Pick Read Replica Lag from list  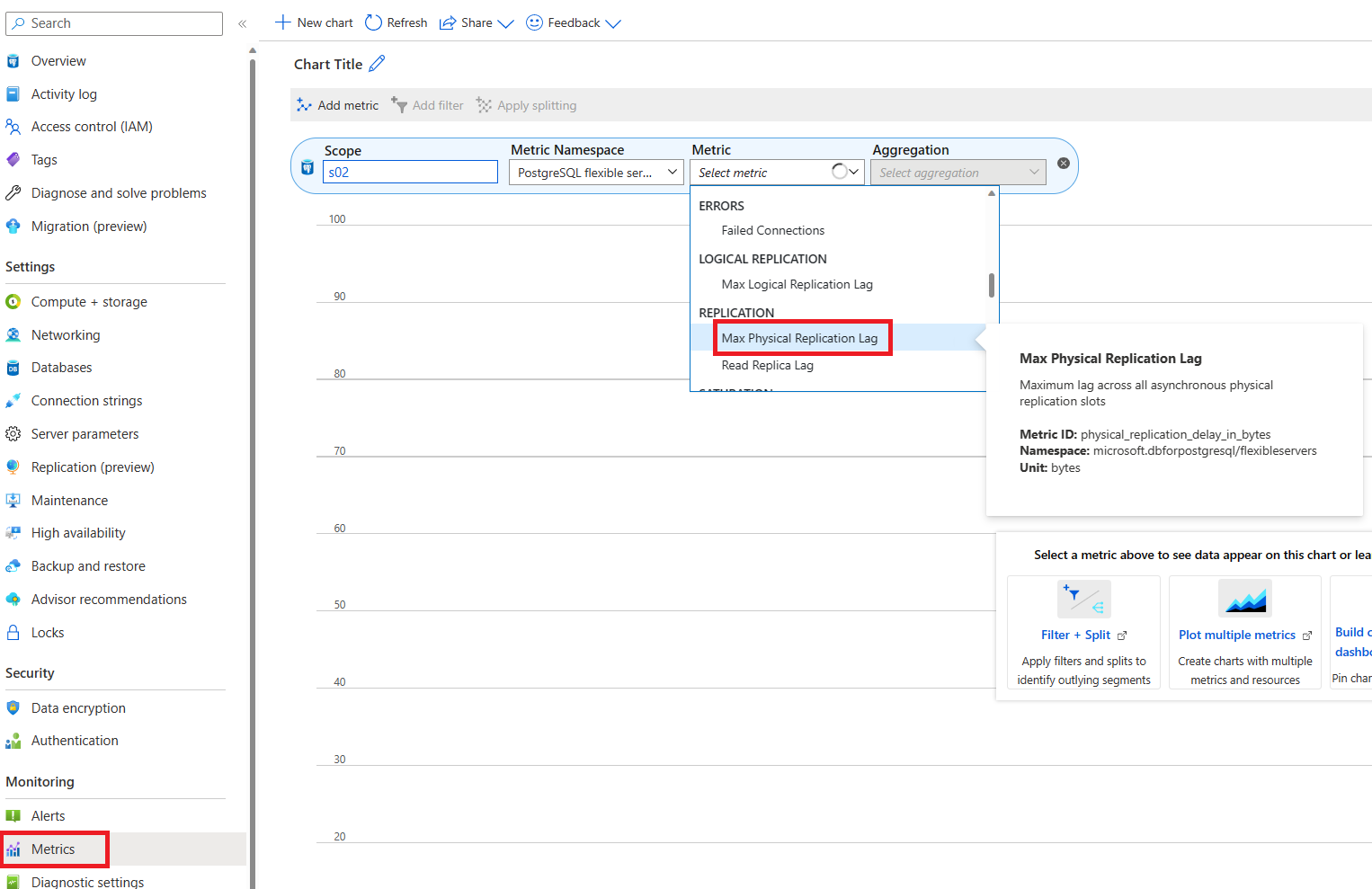point(767,366)
